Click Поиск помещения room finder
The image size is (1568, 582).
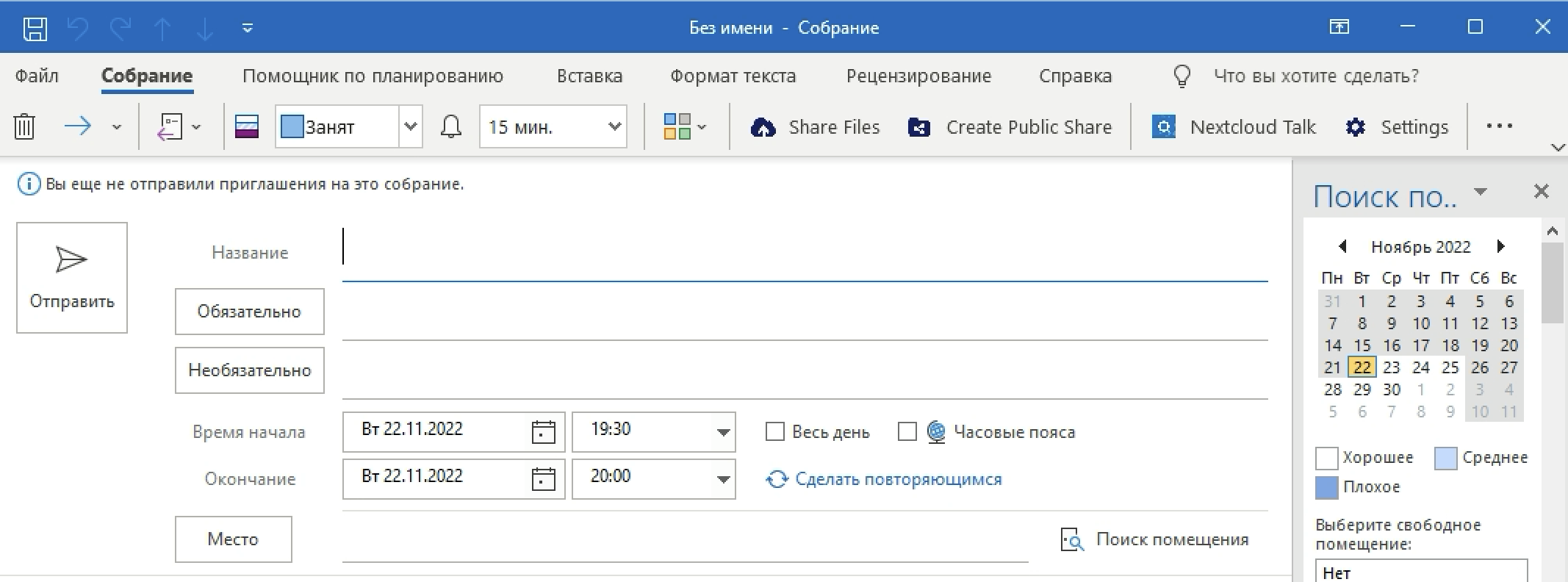click(1154, 539)
